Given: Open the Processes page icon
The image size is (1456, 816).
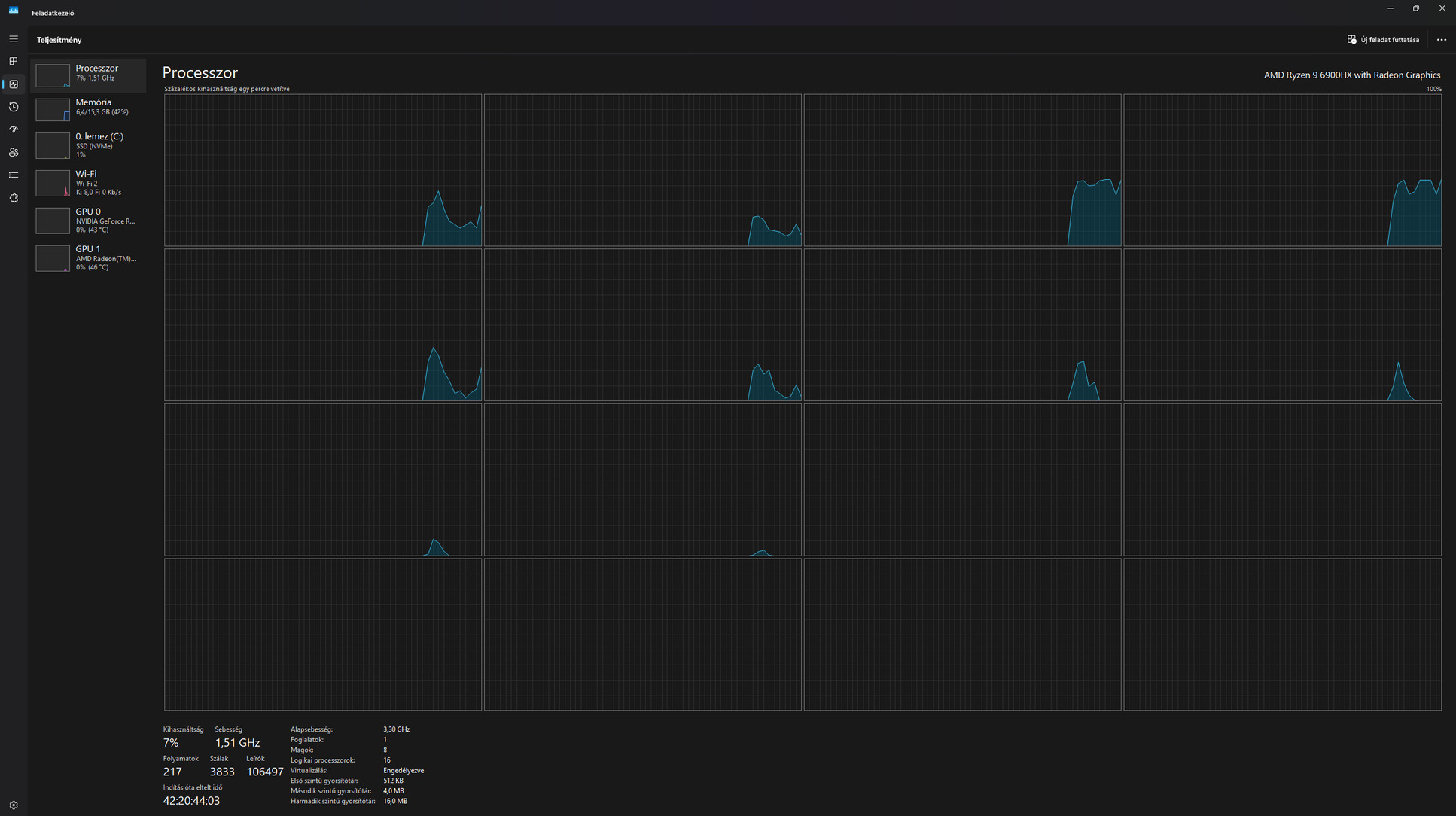Looking at the screenshot, I should pyautogui.click(x=14, y=62).
